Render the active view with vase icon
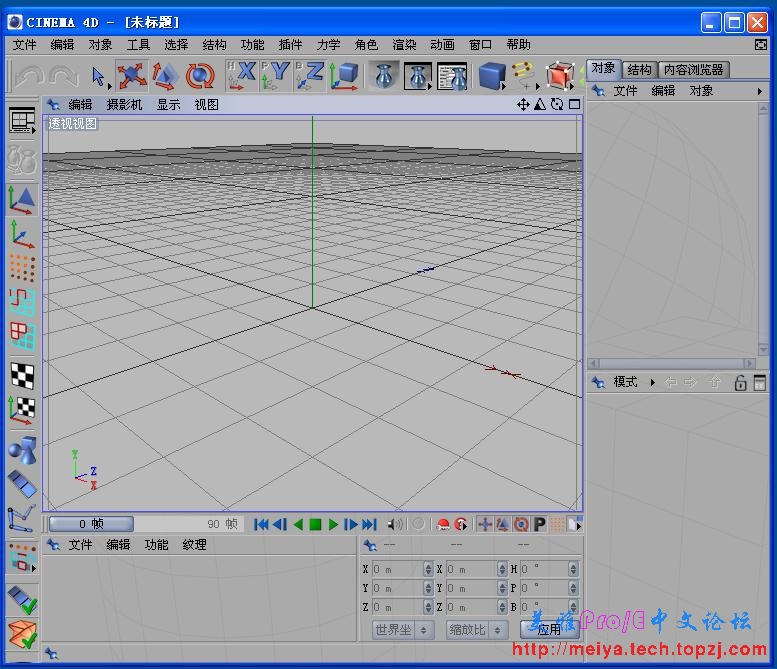Image resolution: width=777 pixels, height=669 pixels. [x=384, y=76]
